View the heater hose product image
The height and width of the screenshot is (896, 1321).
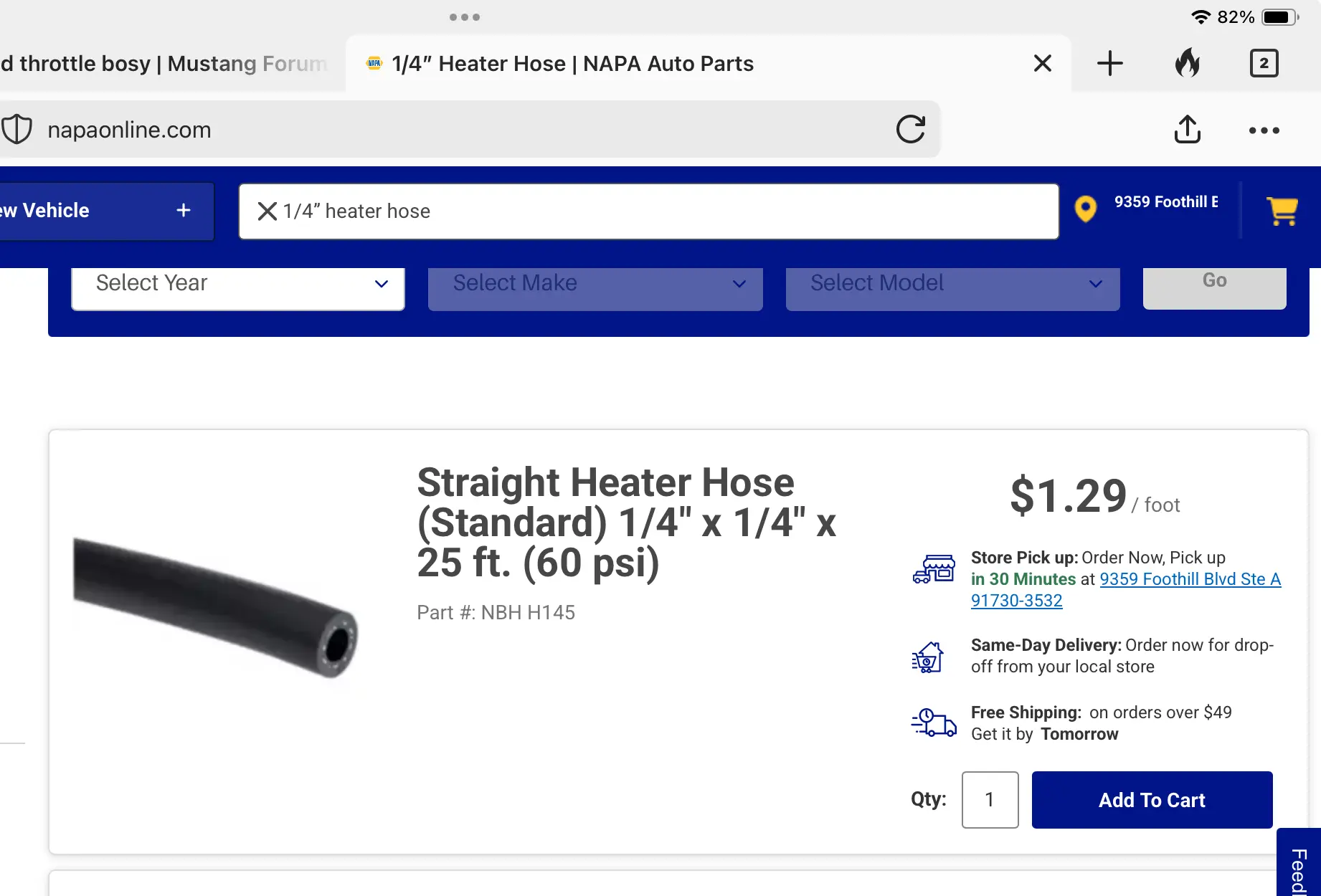point(215,608)
